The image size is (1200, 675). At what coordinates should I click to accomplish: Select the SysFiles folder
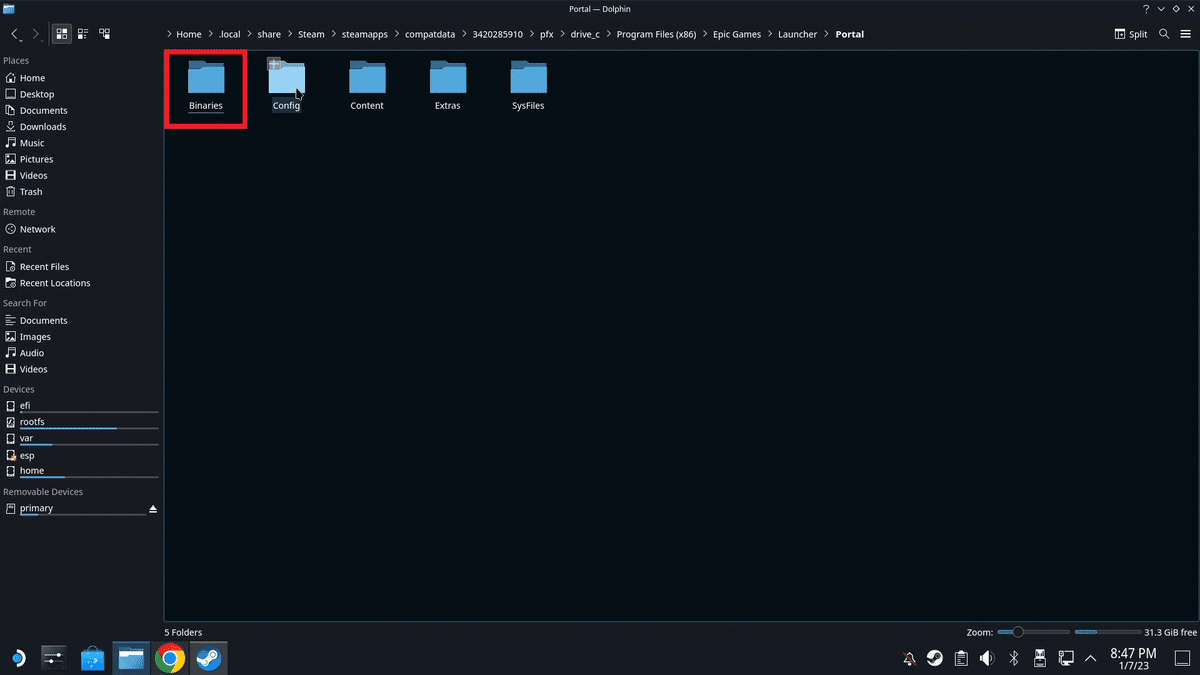pos(528,87)
